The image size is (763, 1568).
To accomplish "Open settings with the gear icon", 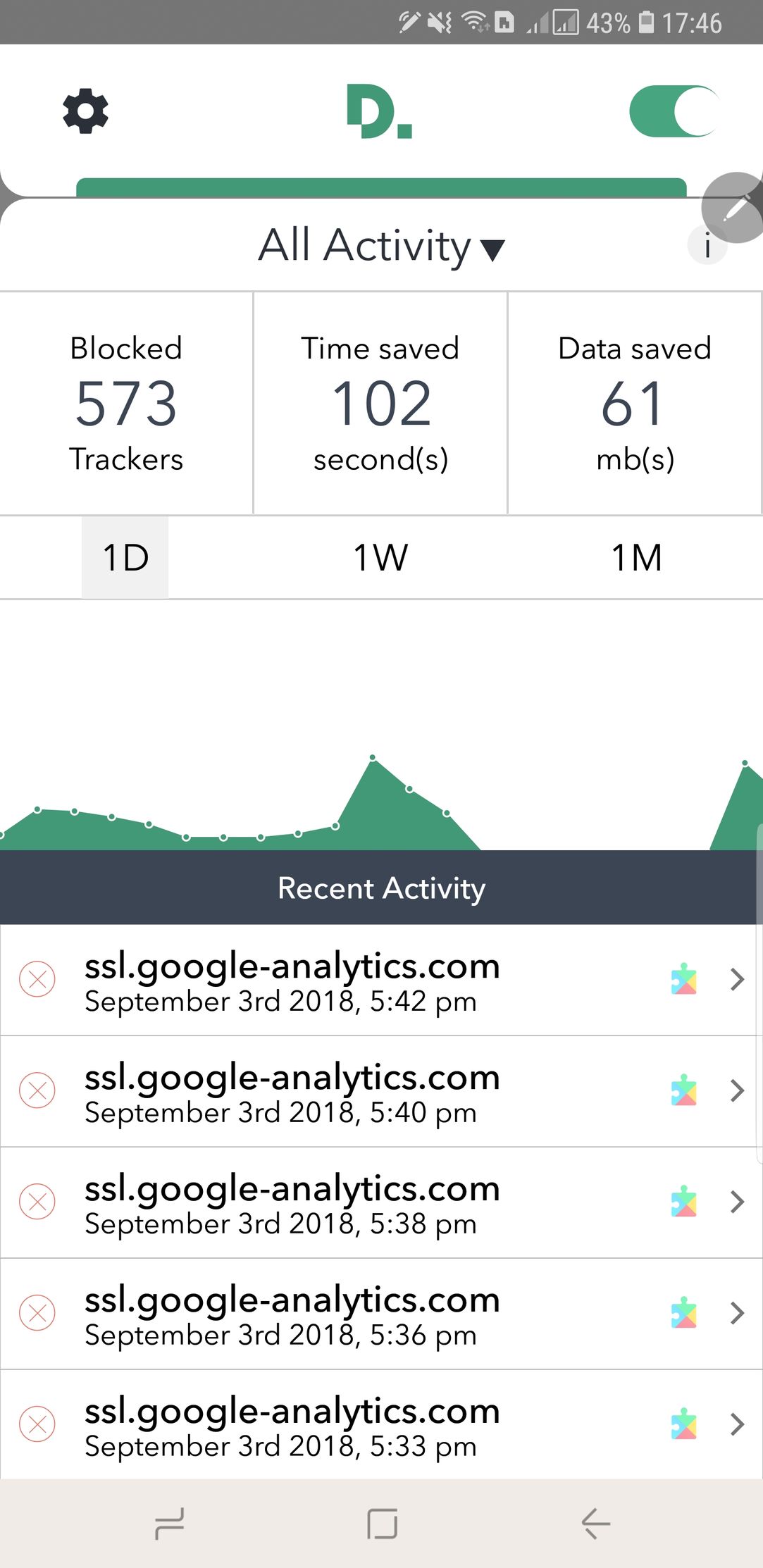I will 85,111.
